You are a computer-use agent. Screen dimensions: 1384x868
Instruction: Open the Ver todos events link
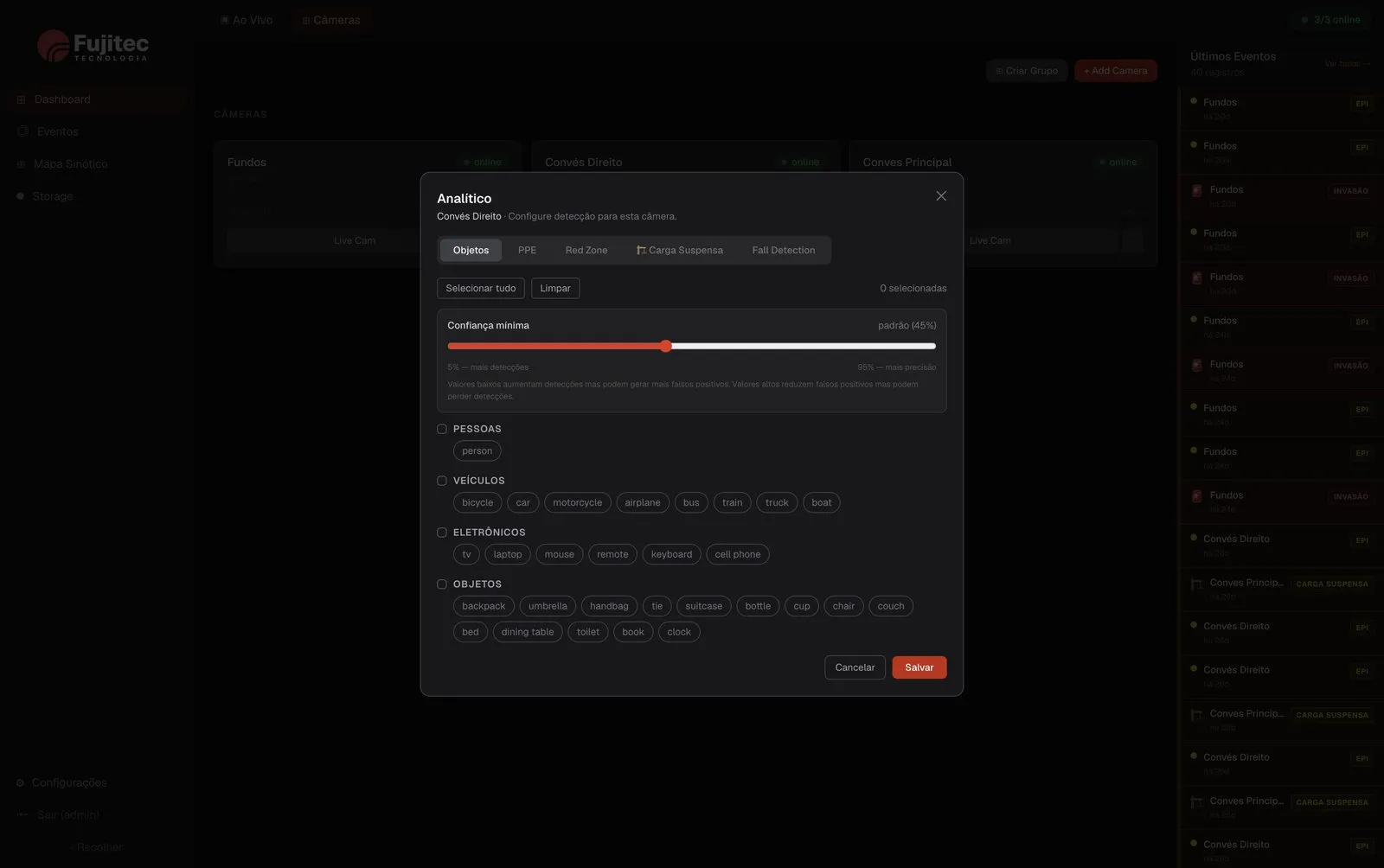click(1348, 63)
